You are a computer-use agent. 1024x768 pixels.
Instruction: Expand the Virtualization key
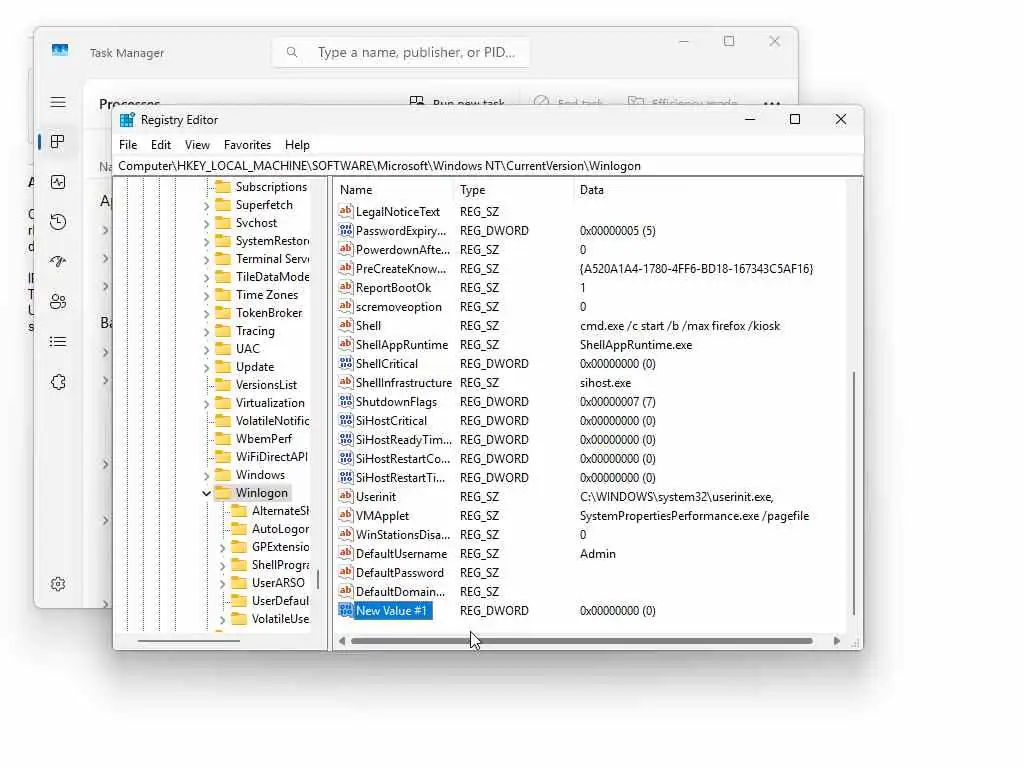point(206,404)
